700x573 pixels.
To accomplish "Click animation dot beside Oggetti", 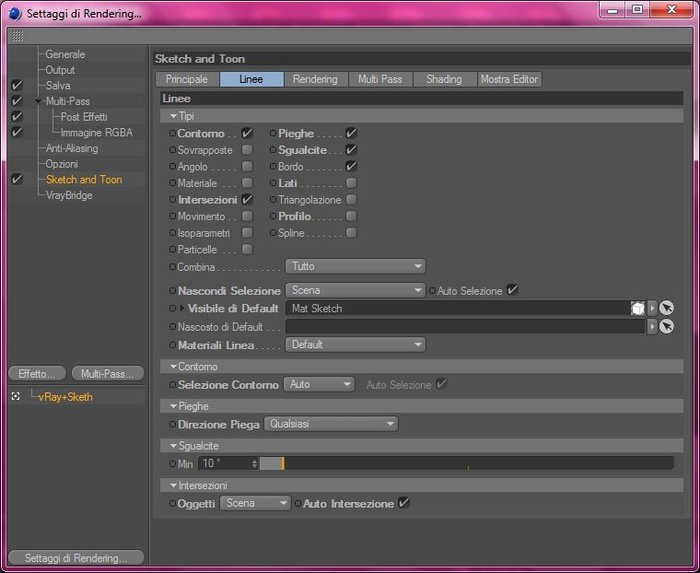I will point(172,504).
